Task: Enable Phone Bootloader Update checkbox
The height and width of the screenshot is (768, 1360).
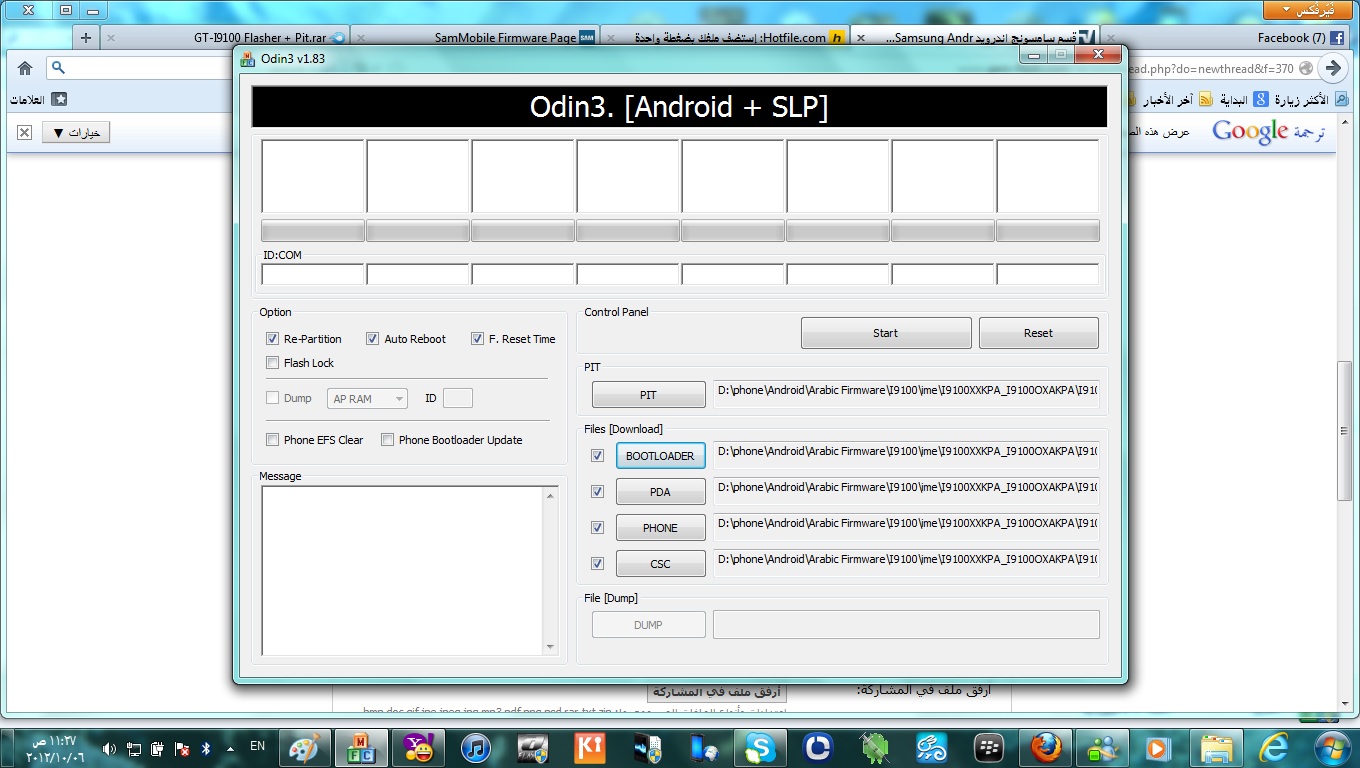Action: tap(387, 440)
